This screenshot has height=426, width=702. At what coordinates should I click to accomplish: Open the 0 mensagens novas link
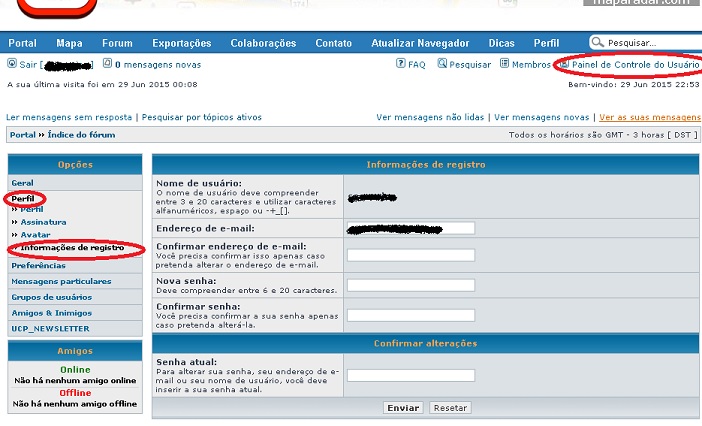(158, 65)
